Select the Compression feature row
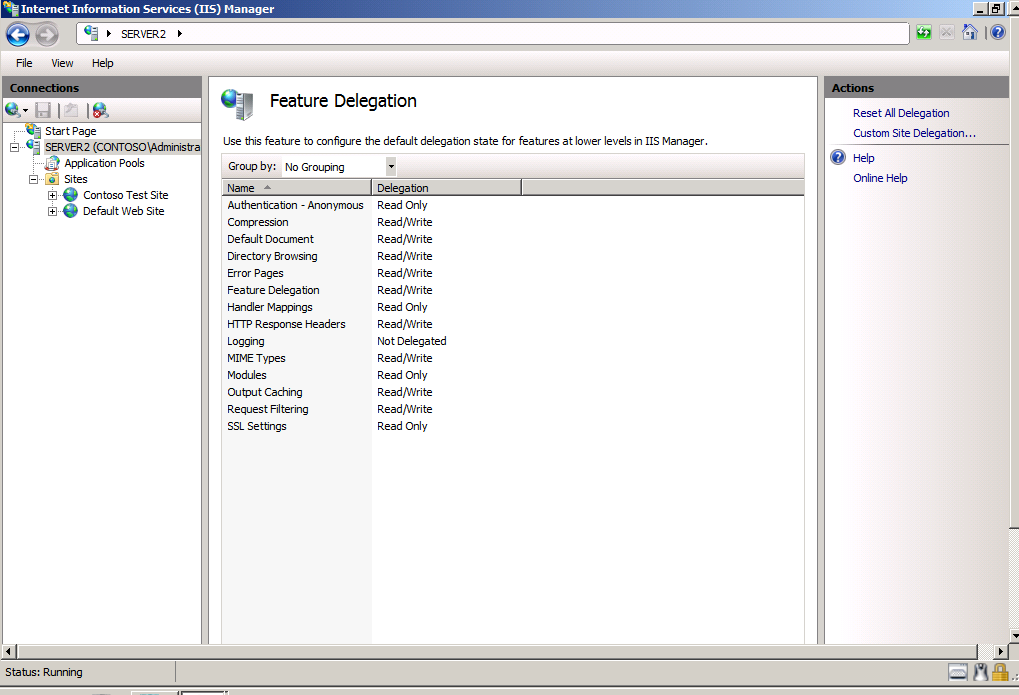This screenshot has height=695, width=1019. tap(513, 222)
